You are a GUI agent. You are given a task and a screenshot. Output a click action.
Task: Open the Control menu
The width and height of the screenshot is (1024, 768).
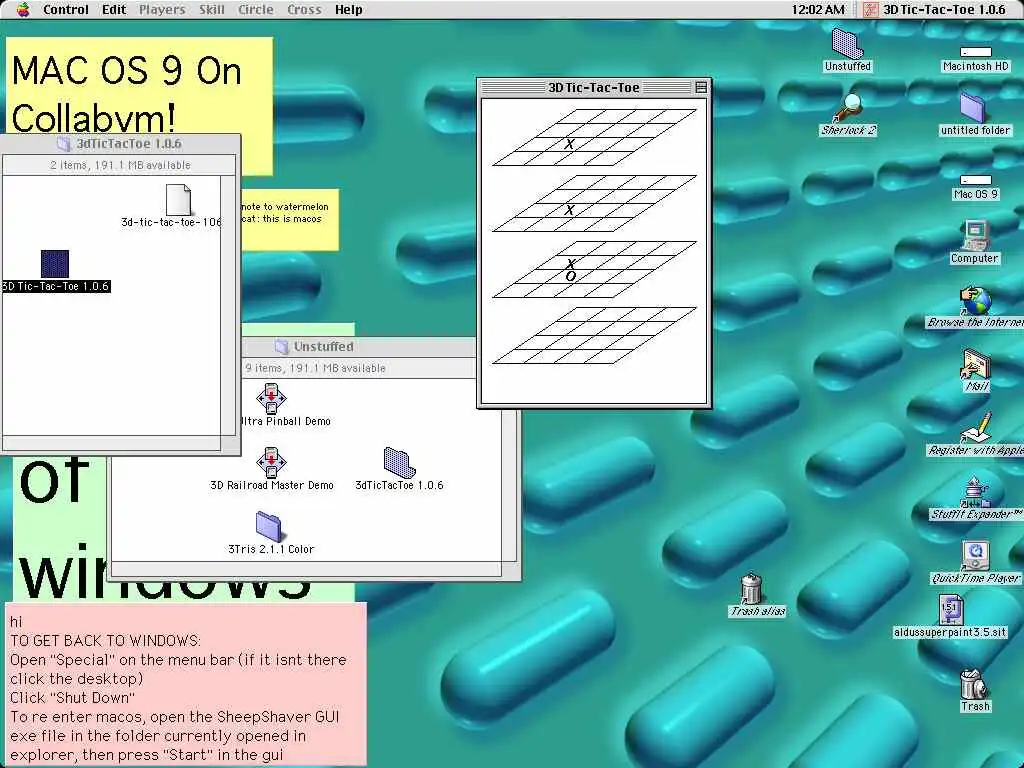coord(65,10)
